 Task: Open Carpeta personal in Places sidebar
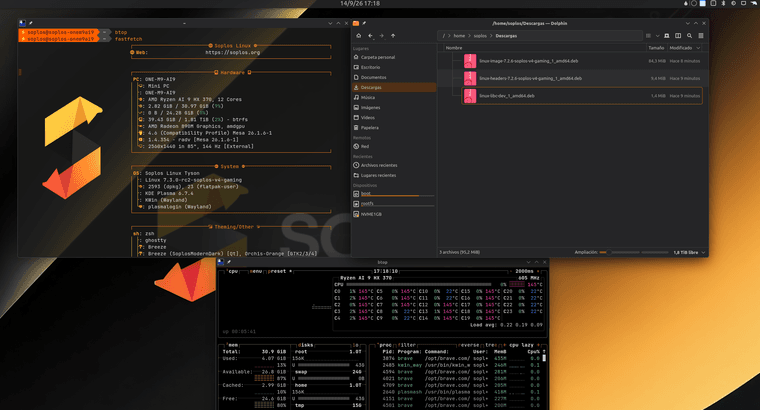tap(394, 57)
